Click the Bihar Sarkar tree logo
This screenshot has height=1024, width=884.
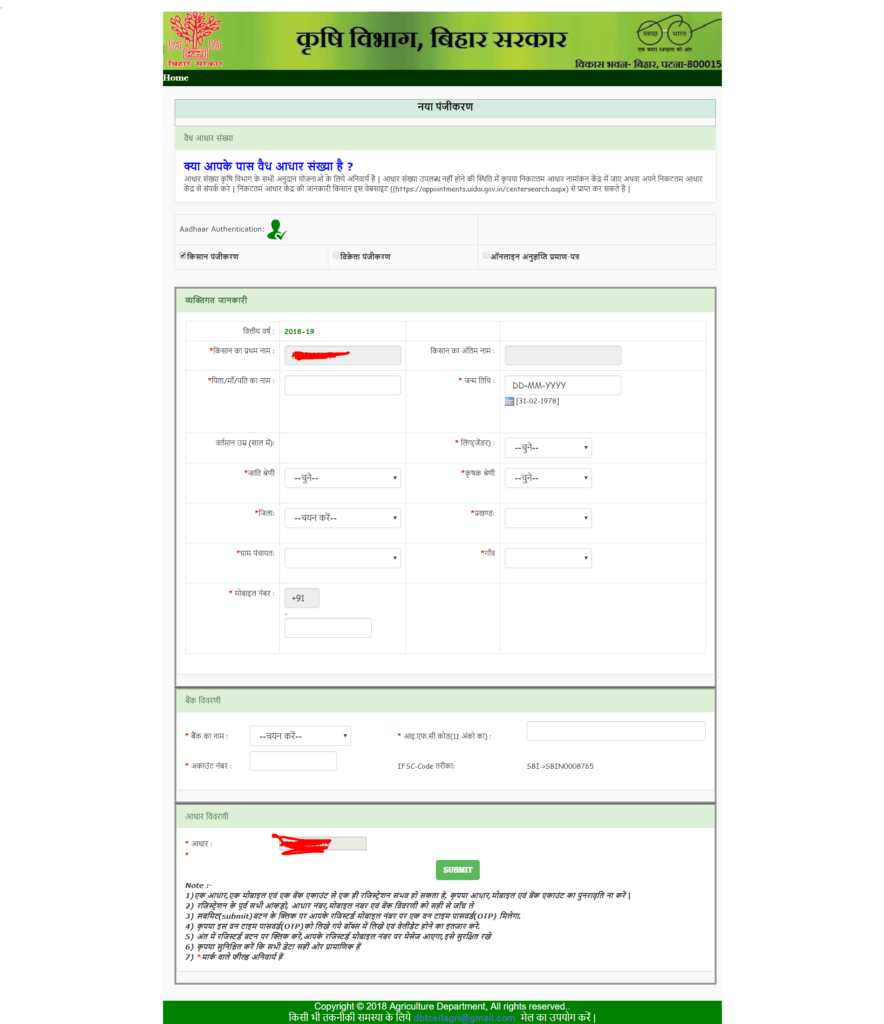pos(195,39)
